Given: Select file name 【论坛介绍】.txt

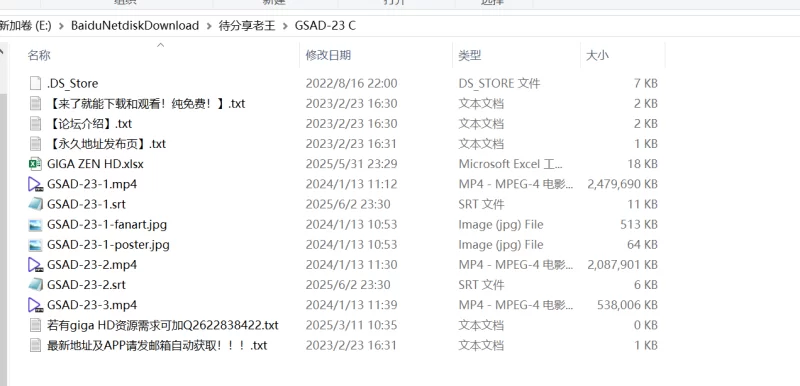Looking at the screenshot, I should pos(90,123).
